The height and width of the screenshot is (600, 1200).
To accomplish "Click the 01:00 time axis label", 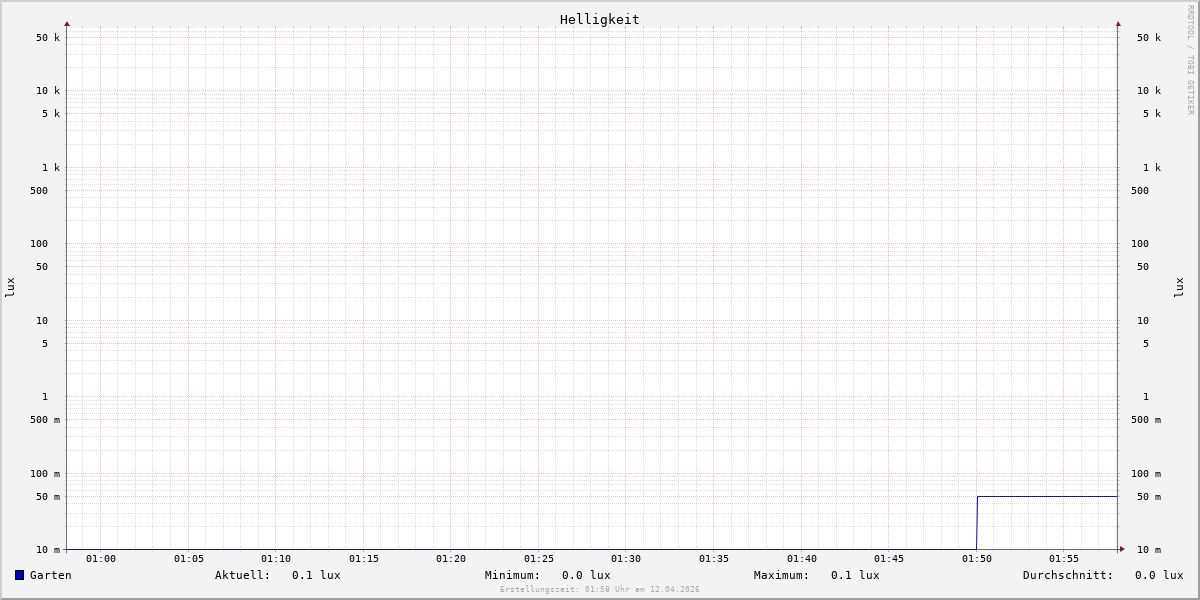I will pos(101,559).
